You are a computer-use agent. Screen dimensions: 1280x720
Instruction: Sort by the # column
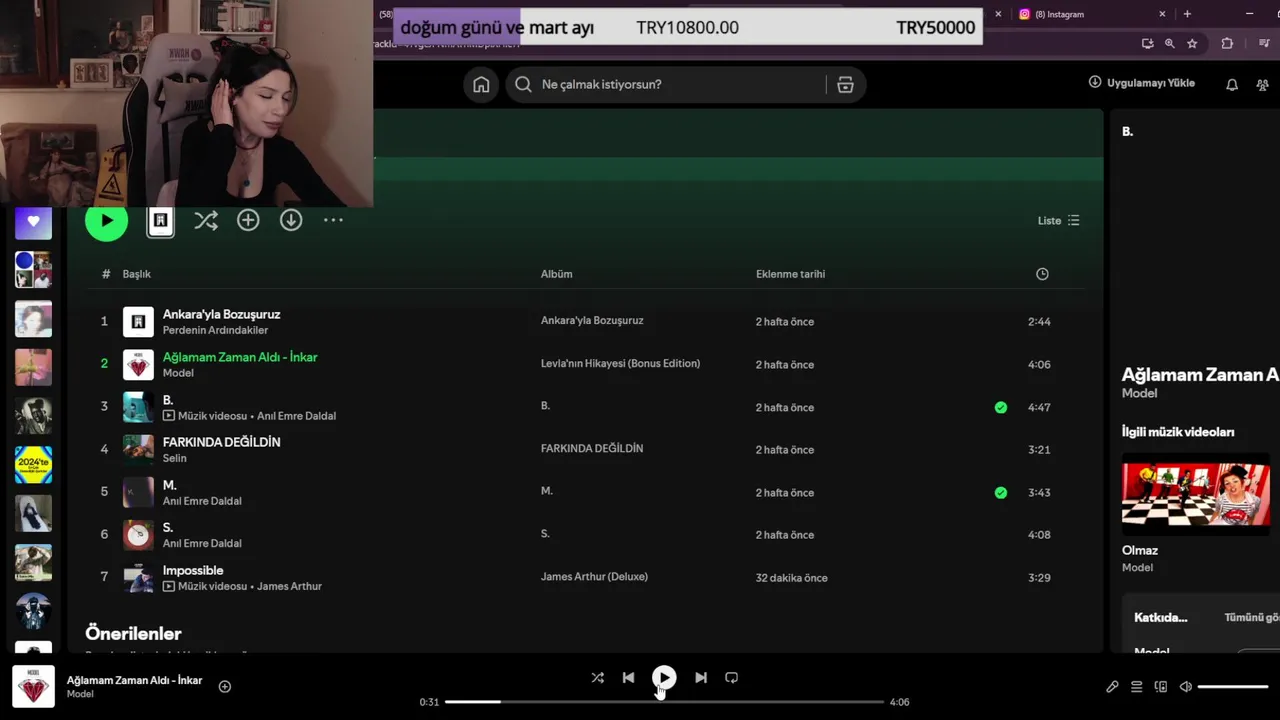tap(106, 274)
